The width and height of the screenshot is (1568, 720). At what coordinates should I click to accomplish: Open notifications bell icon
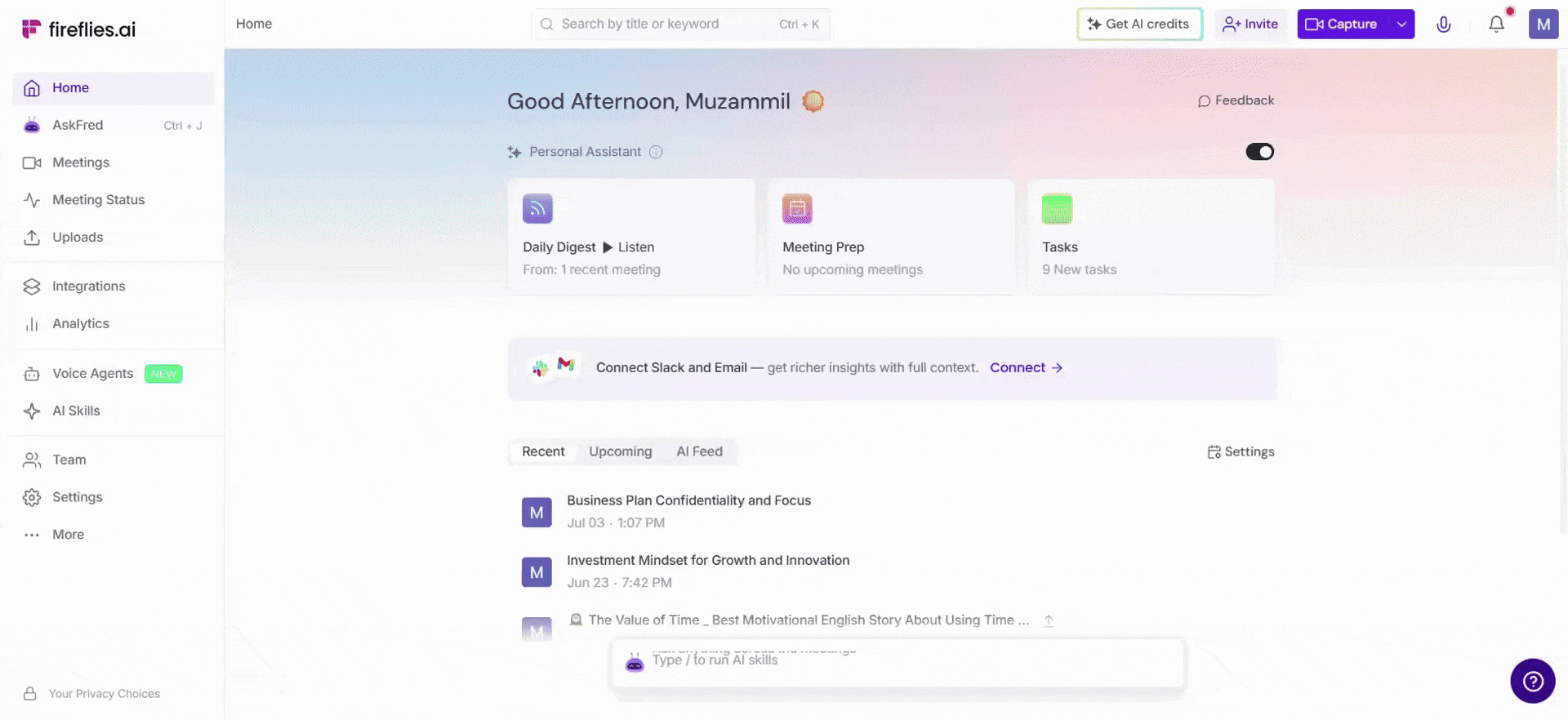1496,24
